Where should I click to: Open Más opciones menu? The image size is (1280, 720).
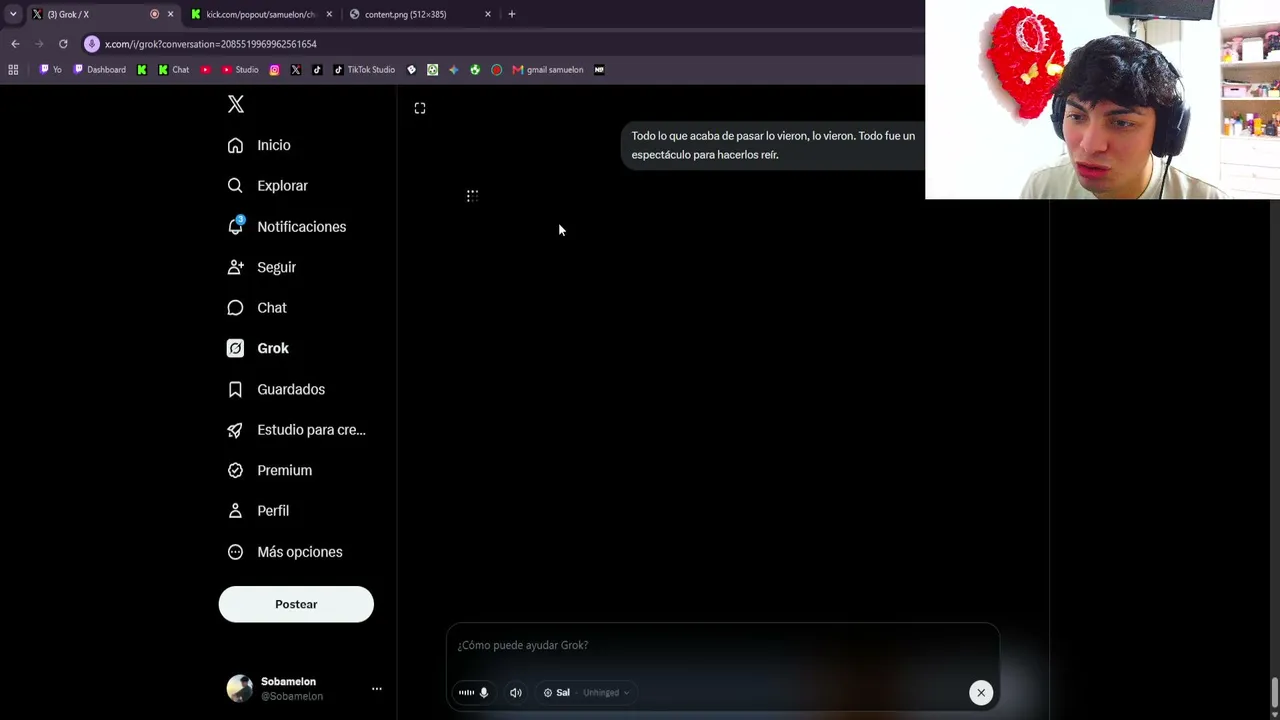coord(285,552)
